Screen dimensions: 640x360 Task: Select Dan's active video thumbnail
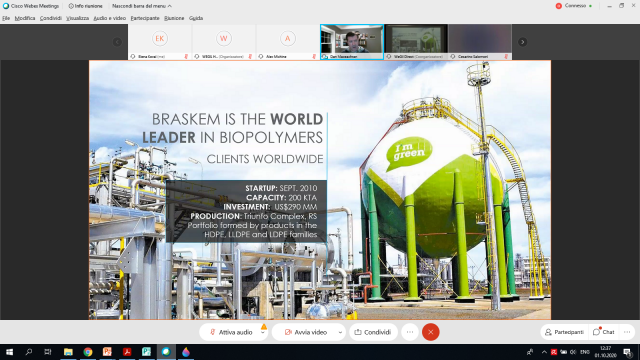pyautogui.click(x=352, y=42)
